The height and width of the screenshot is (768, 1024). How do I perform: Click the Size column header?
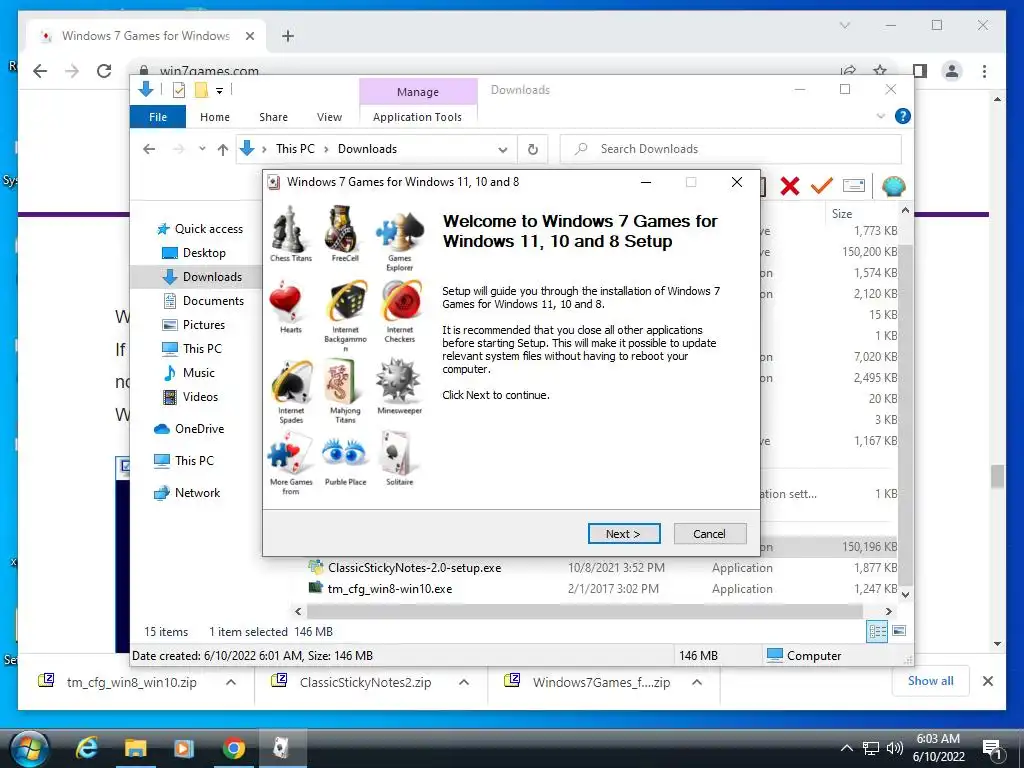[842, 214]
